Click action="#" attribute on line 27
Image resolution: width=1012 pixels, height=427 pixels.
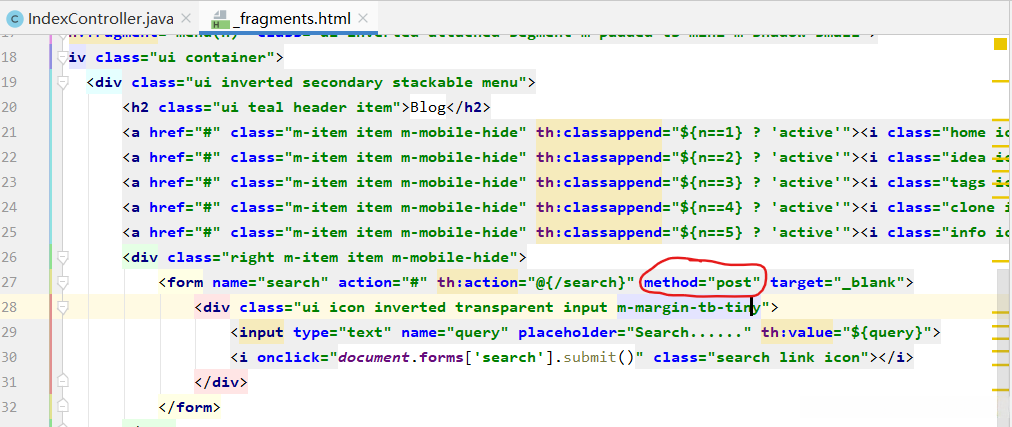pos(383,283)
